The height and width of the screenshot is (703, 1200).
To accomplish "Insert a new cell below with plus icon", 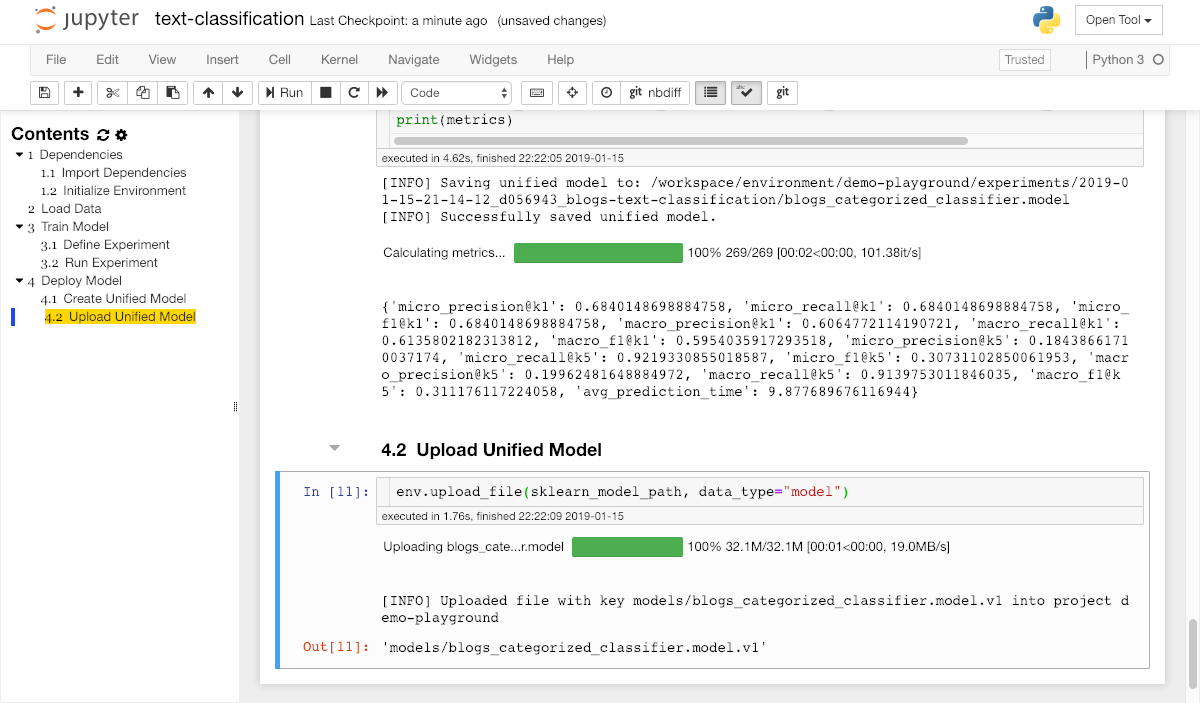I will 78,93.
